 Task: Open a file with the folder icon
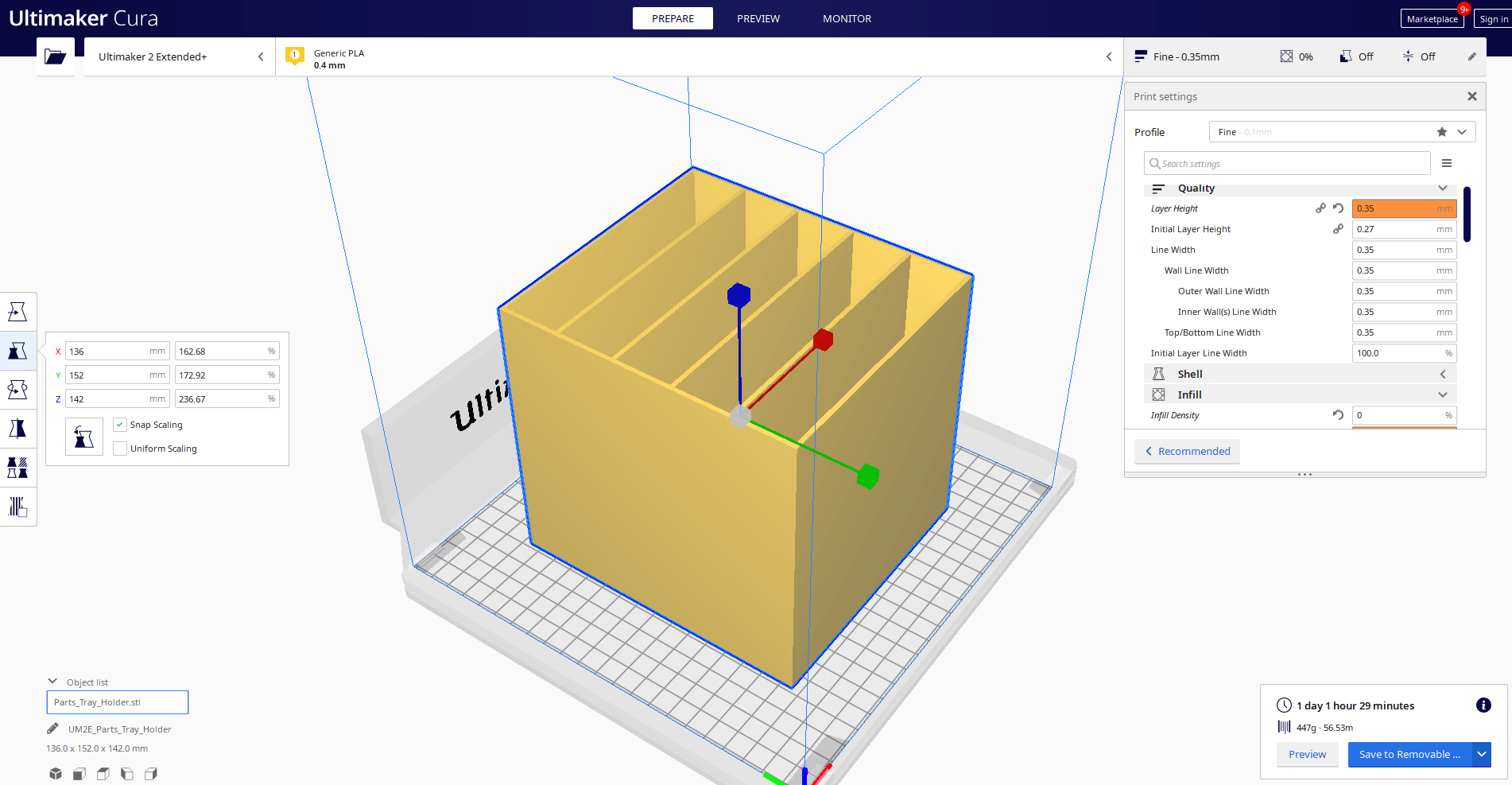tap(55, 56)
